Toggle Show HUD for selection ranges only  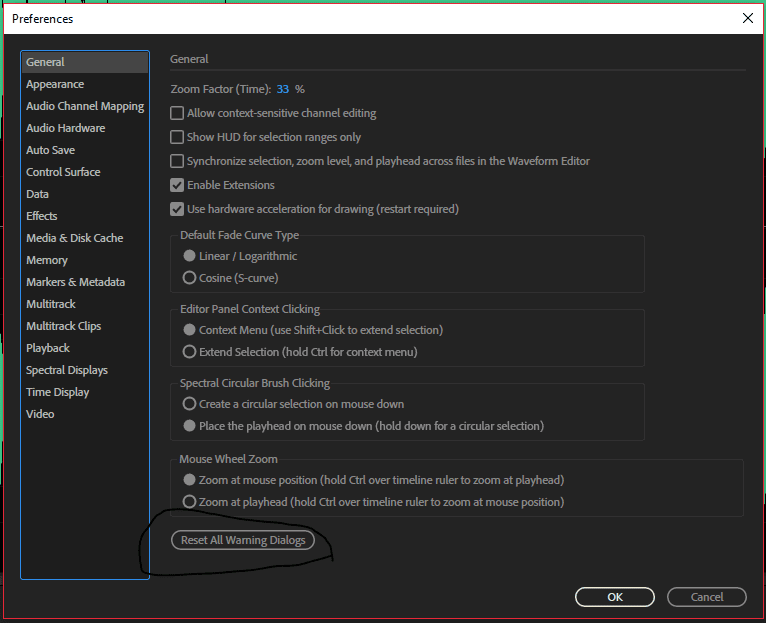coord(177,137)
